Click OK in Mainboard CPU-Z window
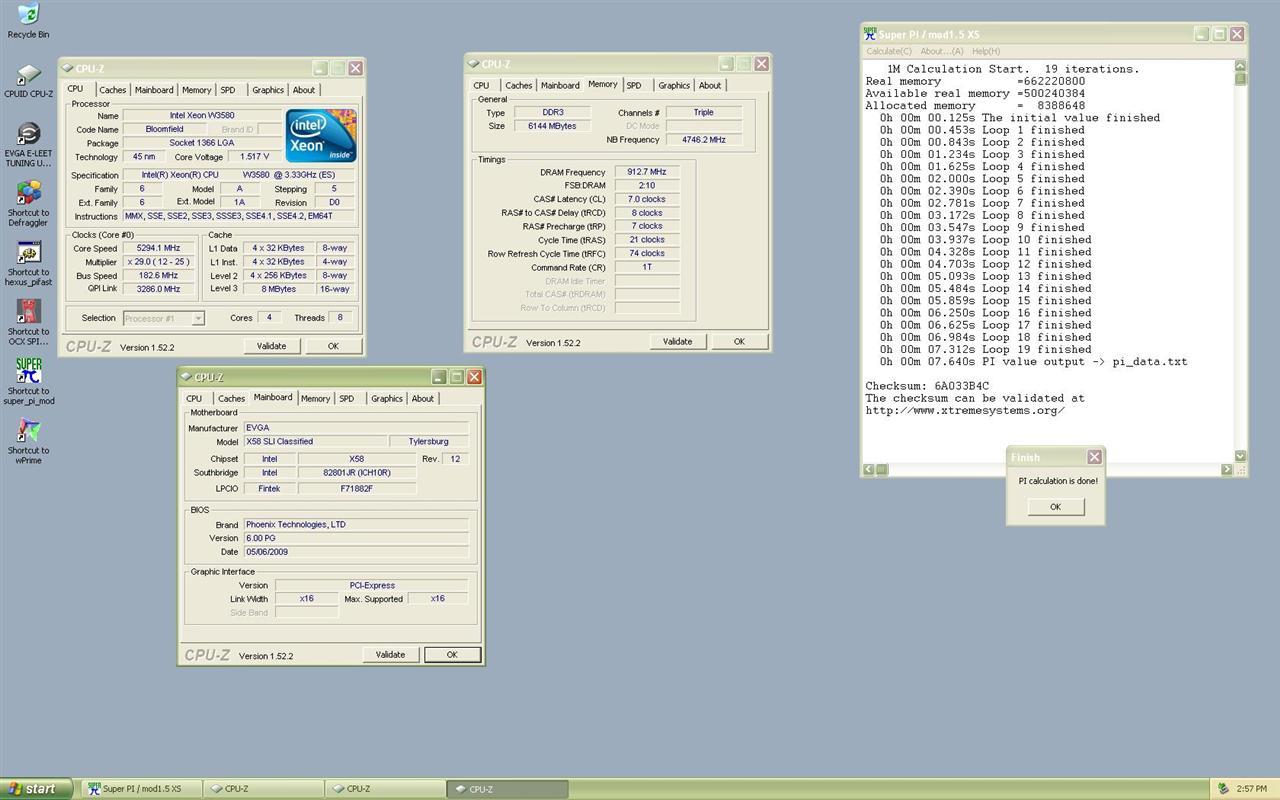1280x800 pixels. pos(452,655)
